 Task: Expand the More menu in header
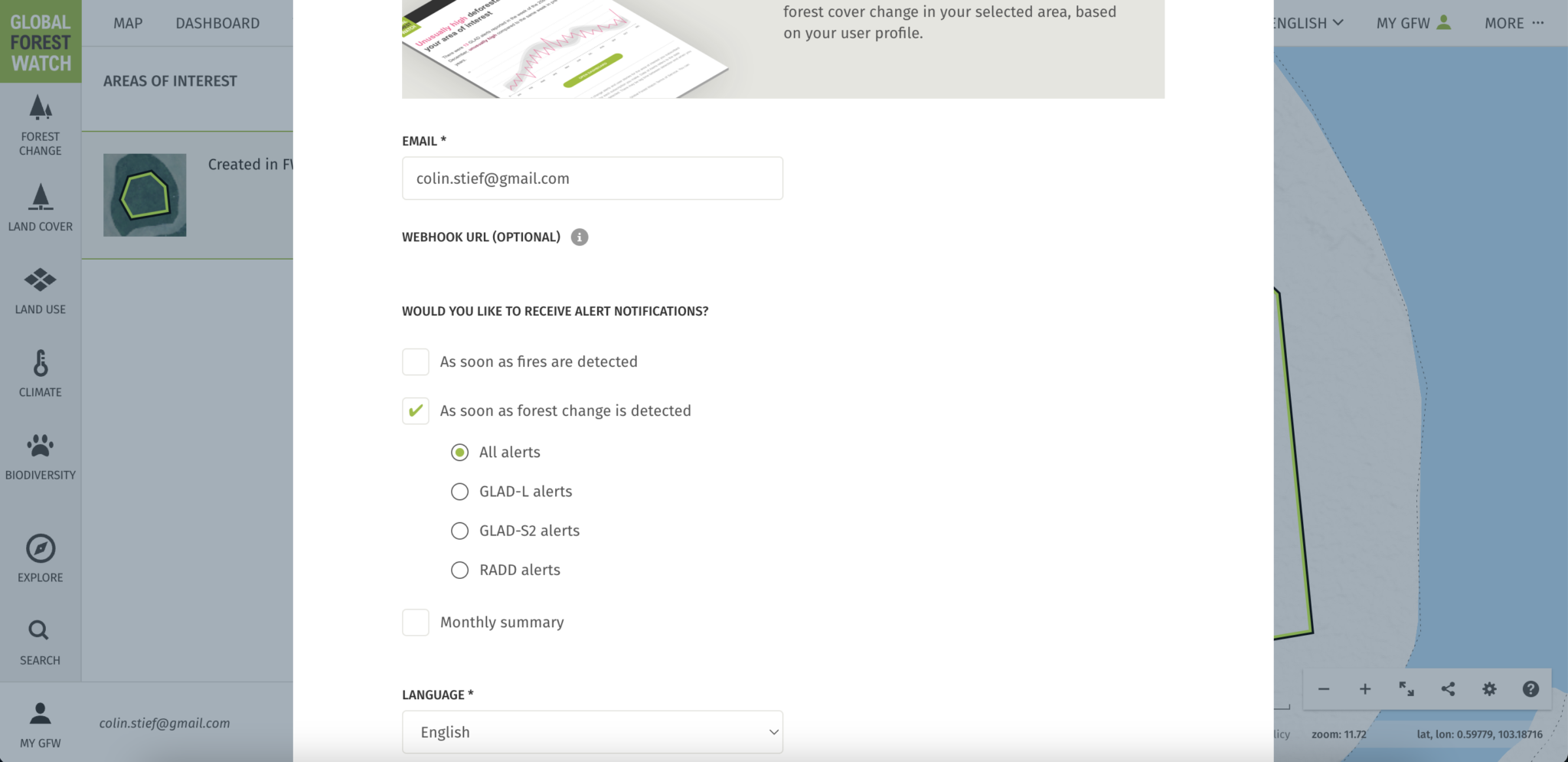coord(1514,23)
